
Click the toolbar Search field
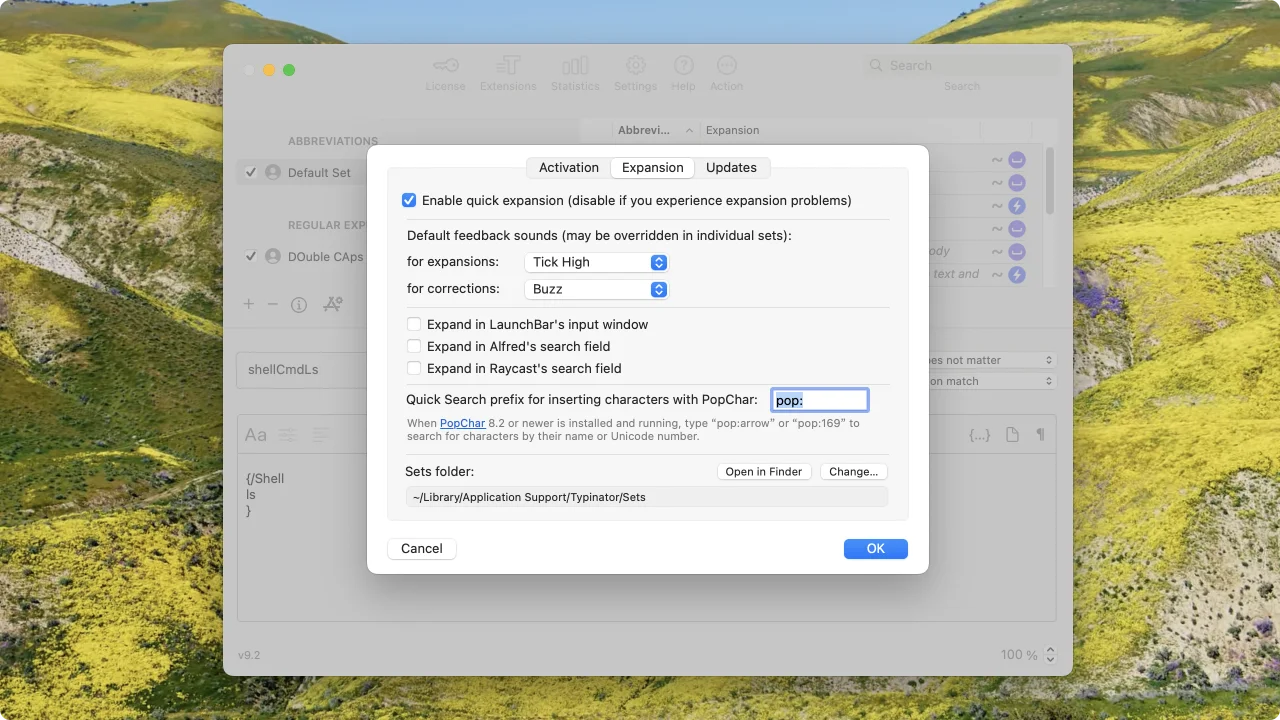961,65
